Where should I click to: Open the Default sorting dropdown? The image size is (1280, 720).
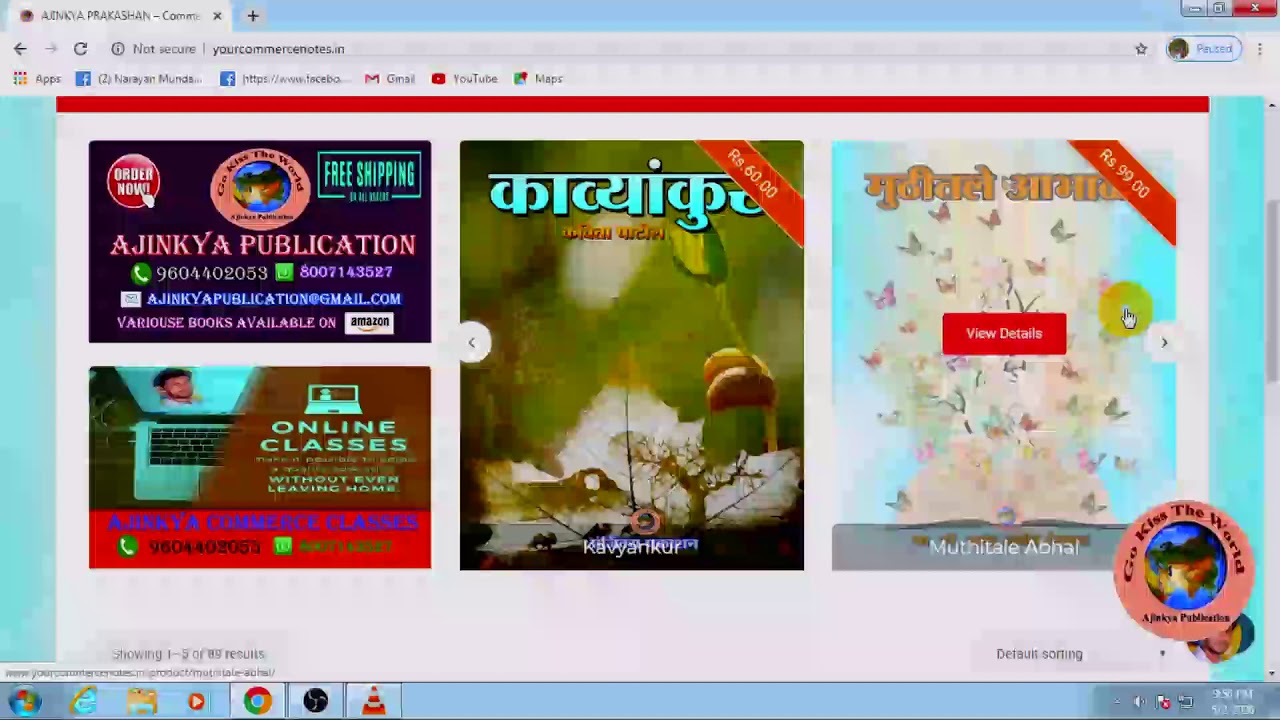[x=1081, y=654]
